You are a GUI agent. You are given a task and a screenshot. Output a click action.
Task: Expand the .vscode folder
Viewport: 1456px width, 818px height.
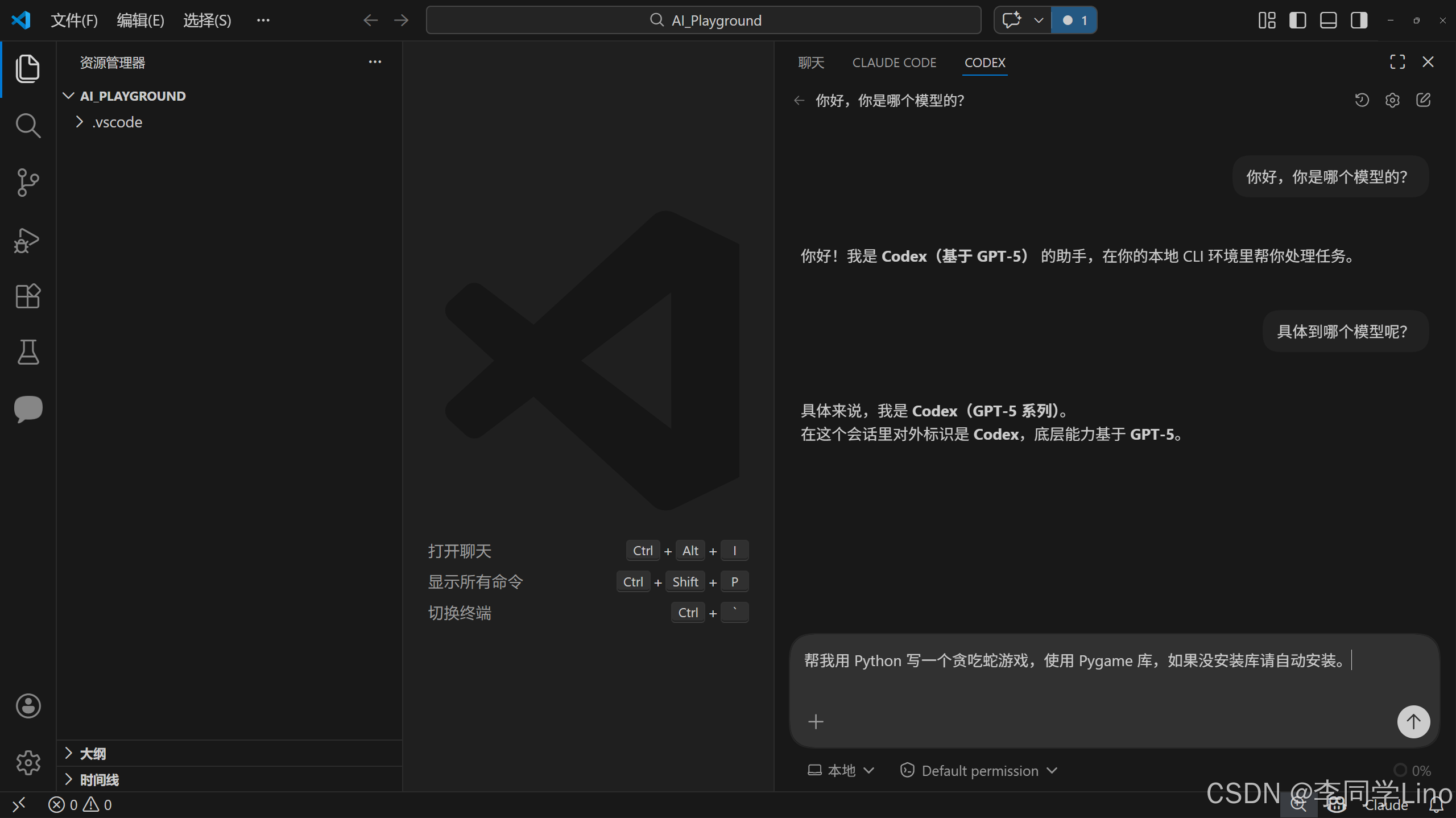(x=117, y=122)
